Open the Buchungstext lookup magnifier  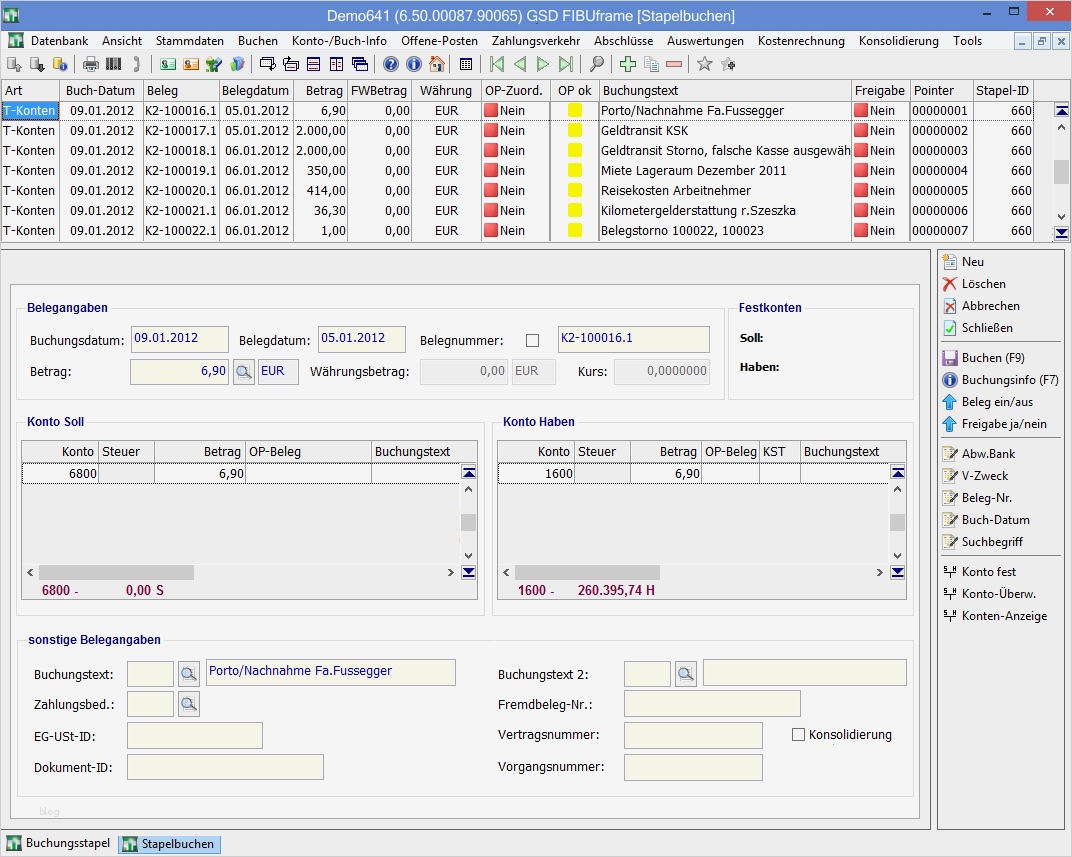point(189,673)
